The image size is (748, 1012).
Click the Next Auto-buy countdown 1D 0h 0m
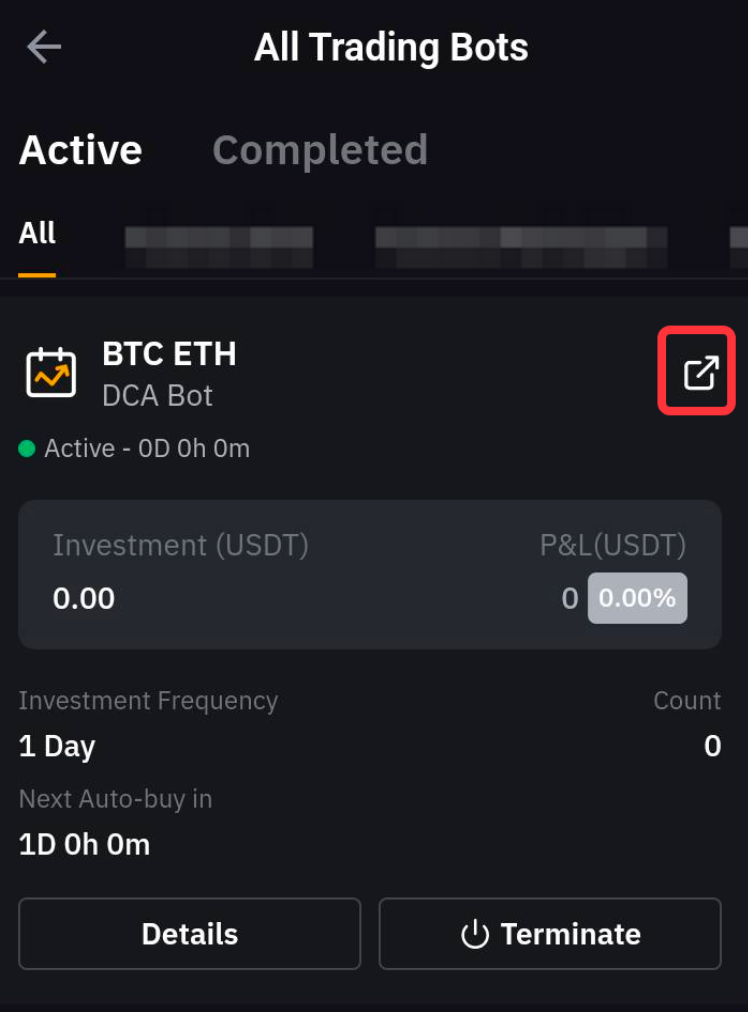84,844
